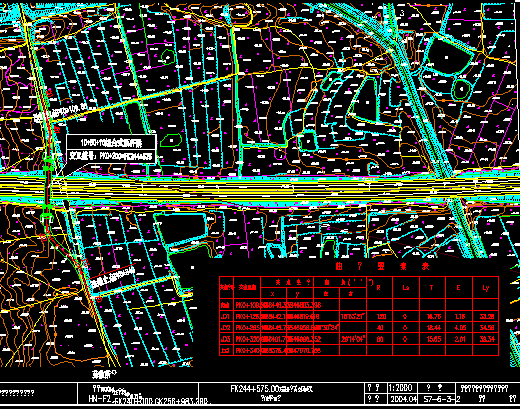Click the Ls column header

405,288
